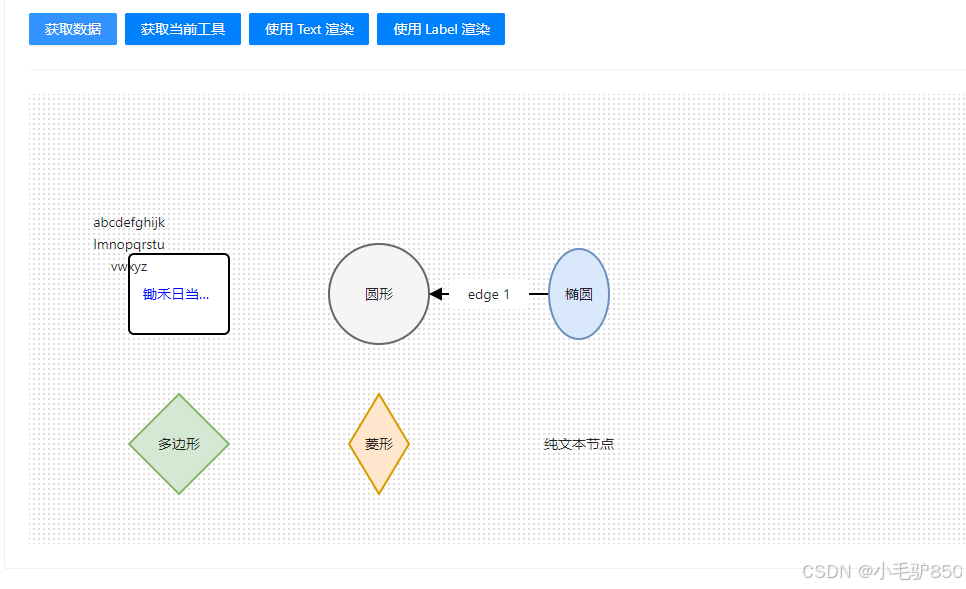The width and height of the screenshot is (966, 589).
Task: Click the text 'abcdefghijk'
Action: pyautogui.click(x=129, y=222)
